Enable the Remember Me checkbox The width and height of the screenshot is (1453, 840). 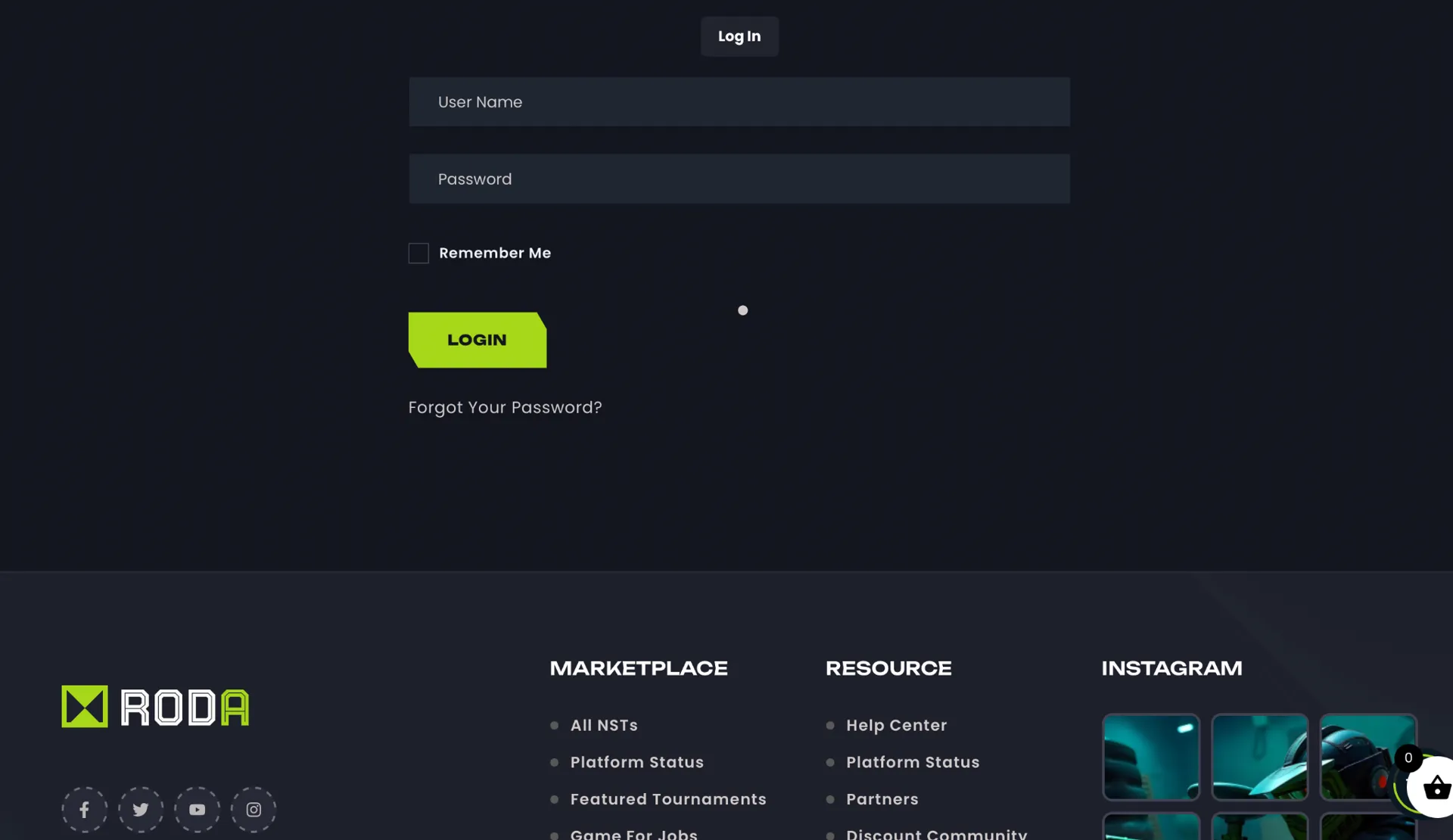[418, 254]
